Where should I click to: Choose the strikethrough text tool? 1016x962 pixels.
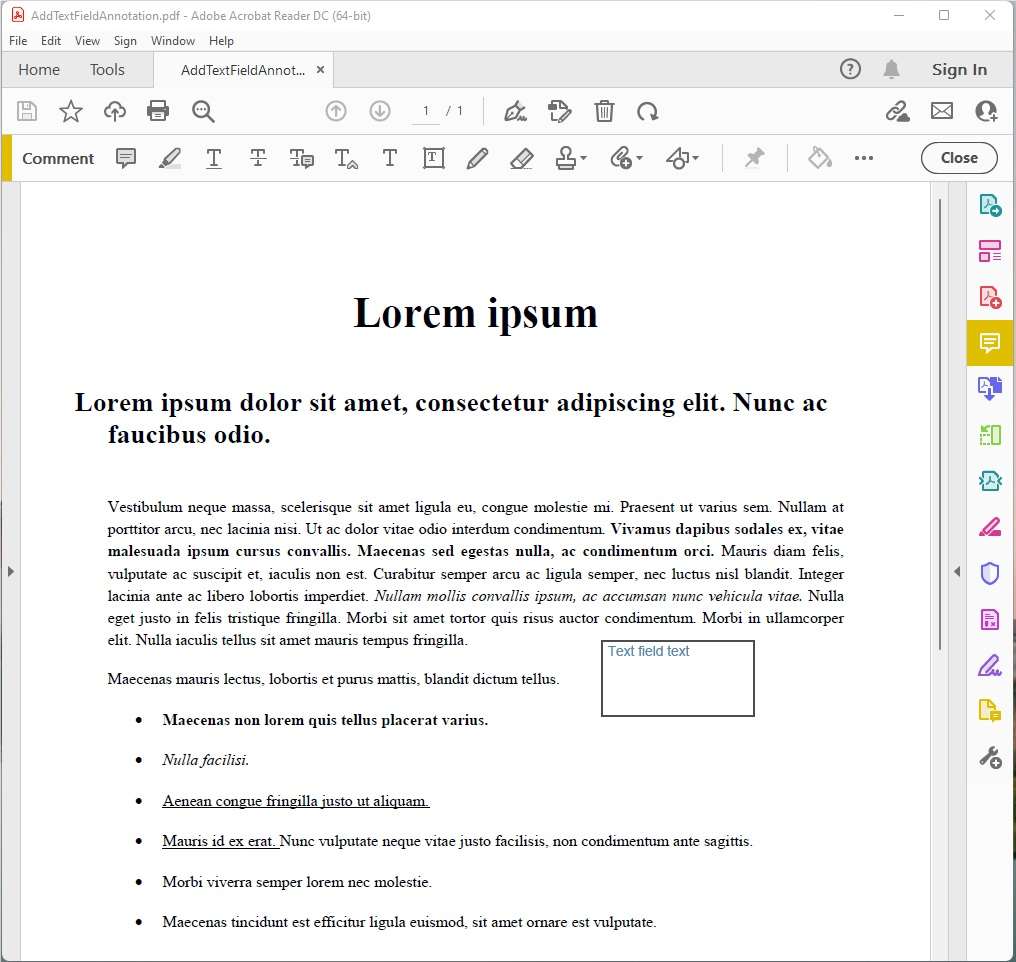tap(258, 158)
